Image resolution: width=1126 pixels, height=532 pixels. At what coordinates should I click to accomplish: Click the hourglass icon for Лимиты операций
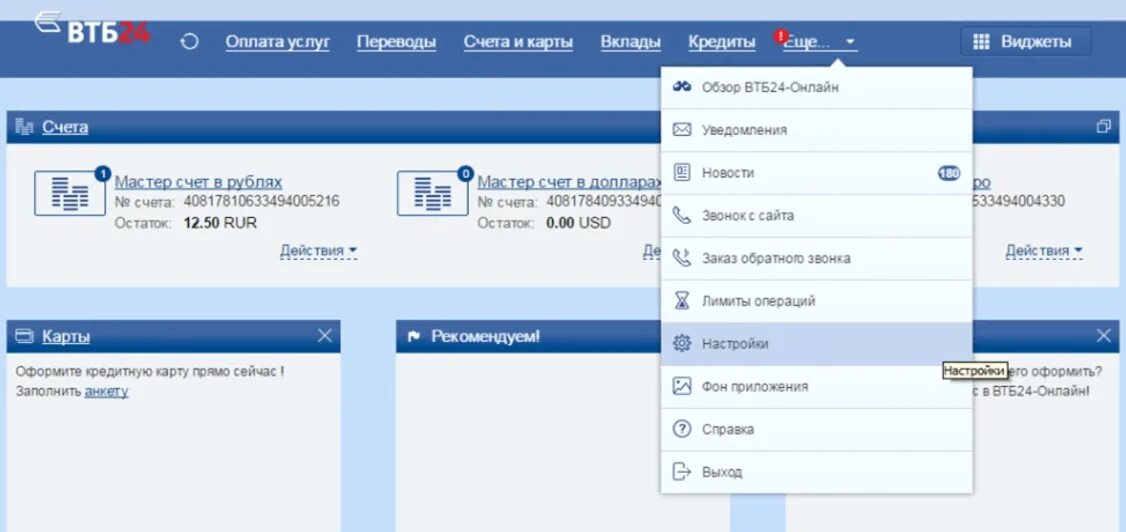(x=681, y=301)
